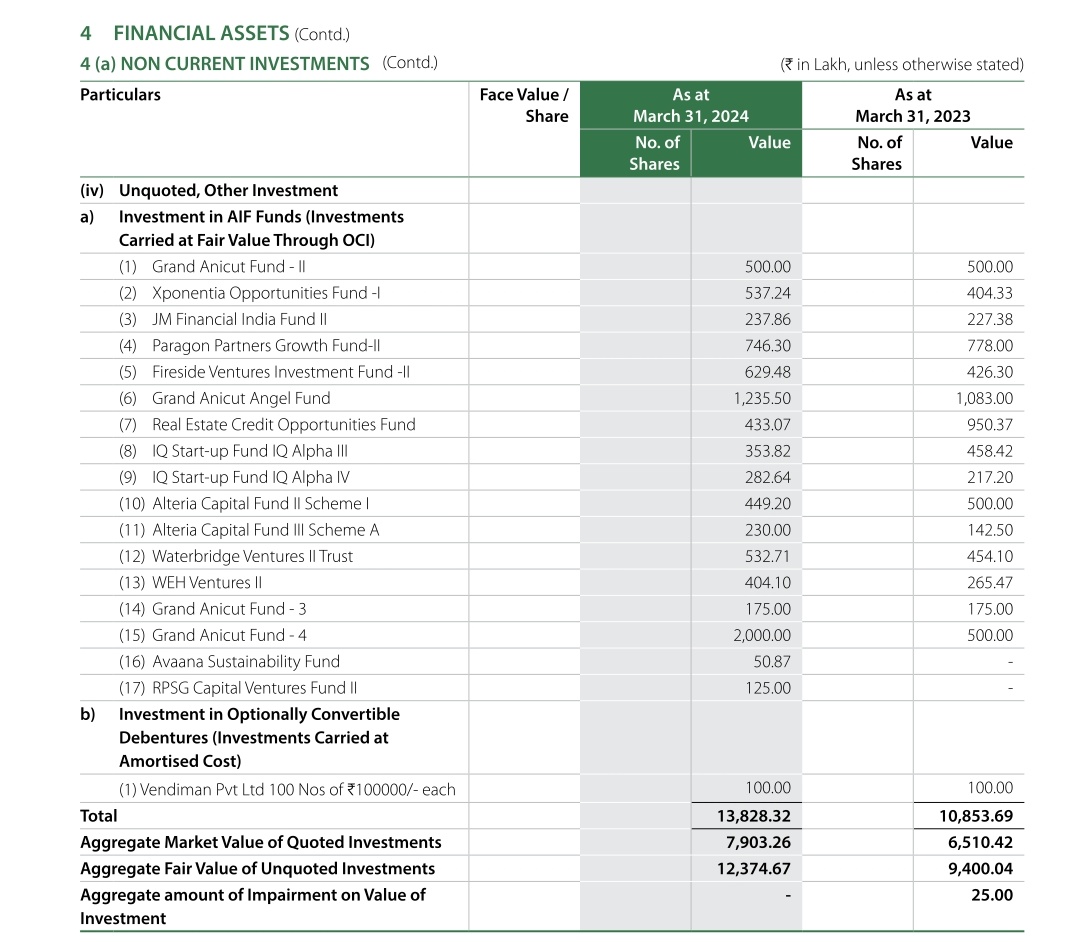Select "Real Estate Credit Opportunities Fund" label

click(x=284, y=424)
